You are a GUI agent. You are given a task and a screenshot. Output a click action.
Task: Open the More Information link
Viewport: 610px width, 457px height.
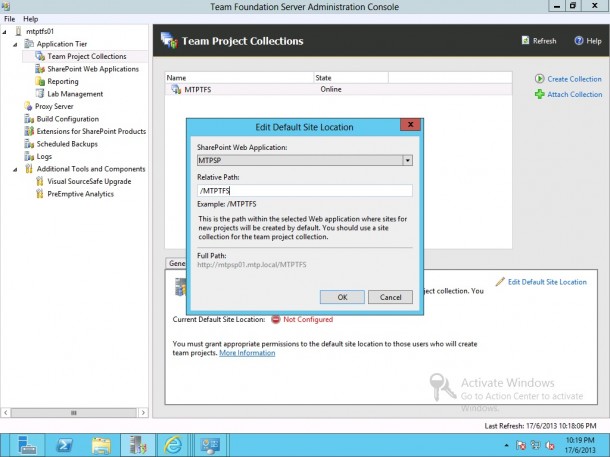coord(247,353)
